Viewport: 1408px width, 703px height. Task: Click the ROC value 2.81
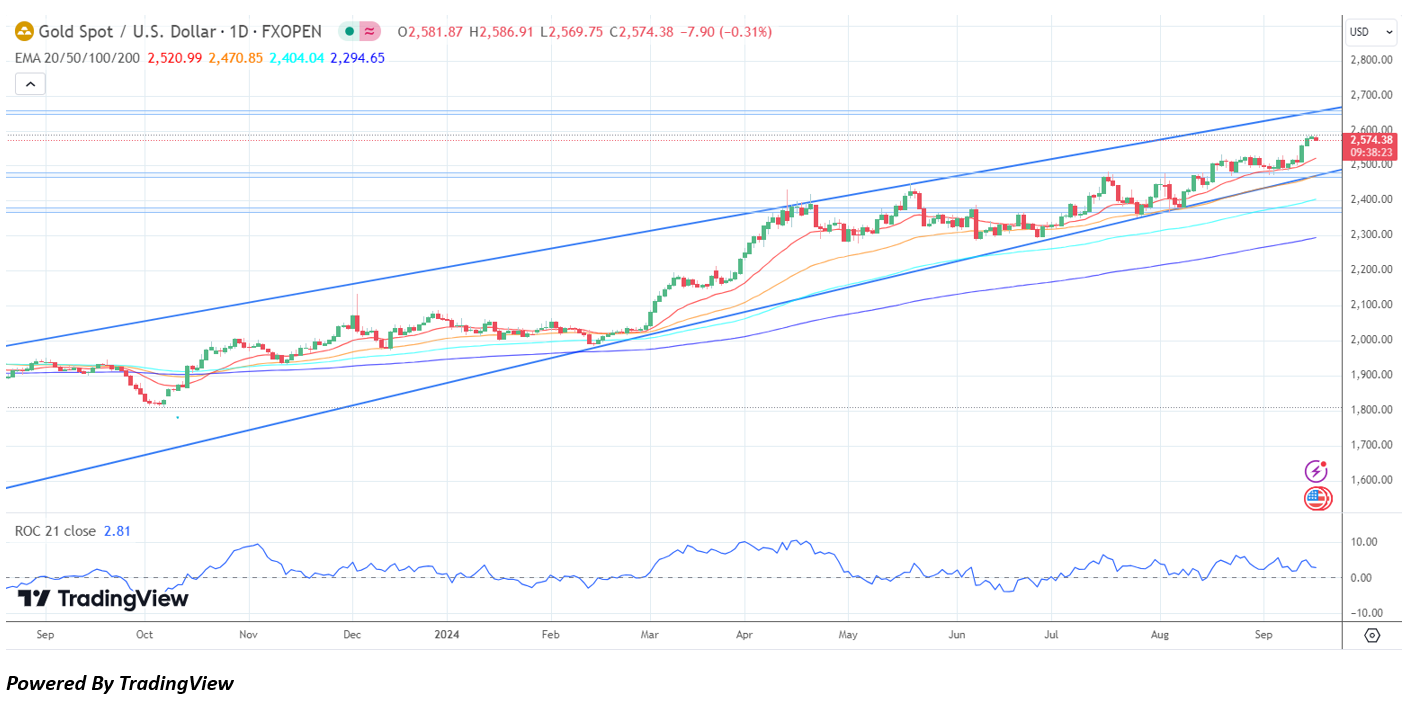[x=116, y=531]
